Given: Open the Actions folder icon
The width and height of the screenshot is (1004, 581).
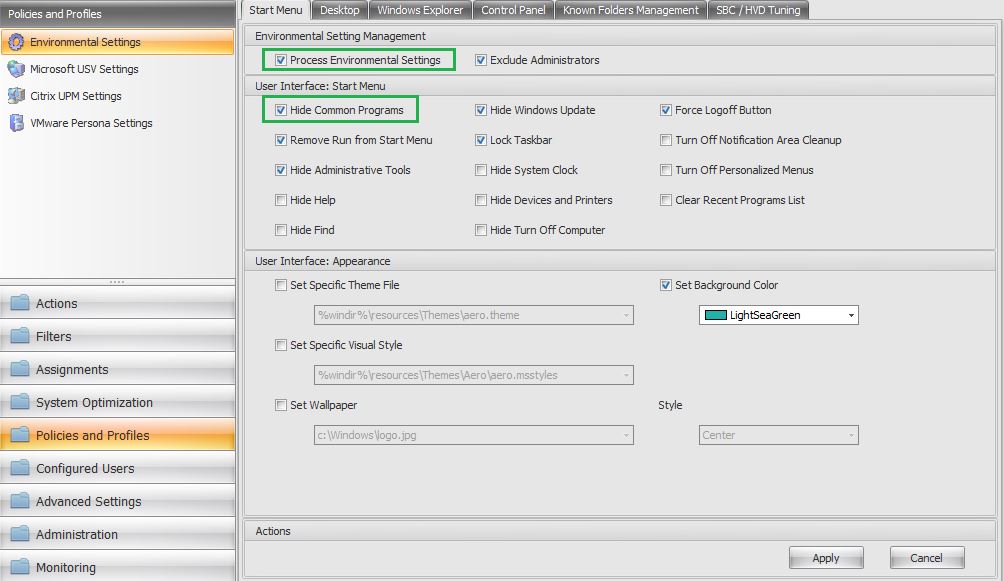Looking at the screenshot, I should (19, 304).
